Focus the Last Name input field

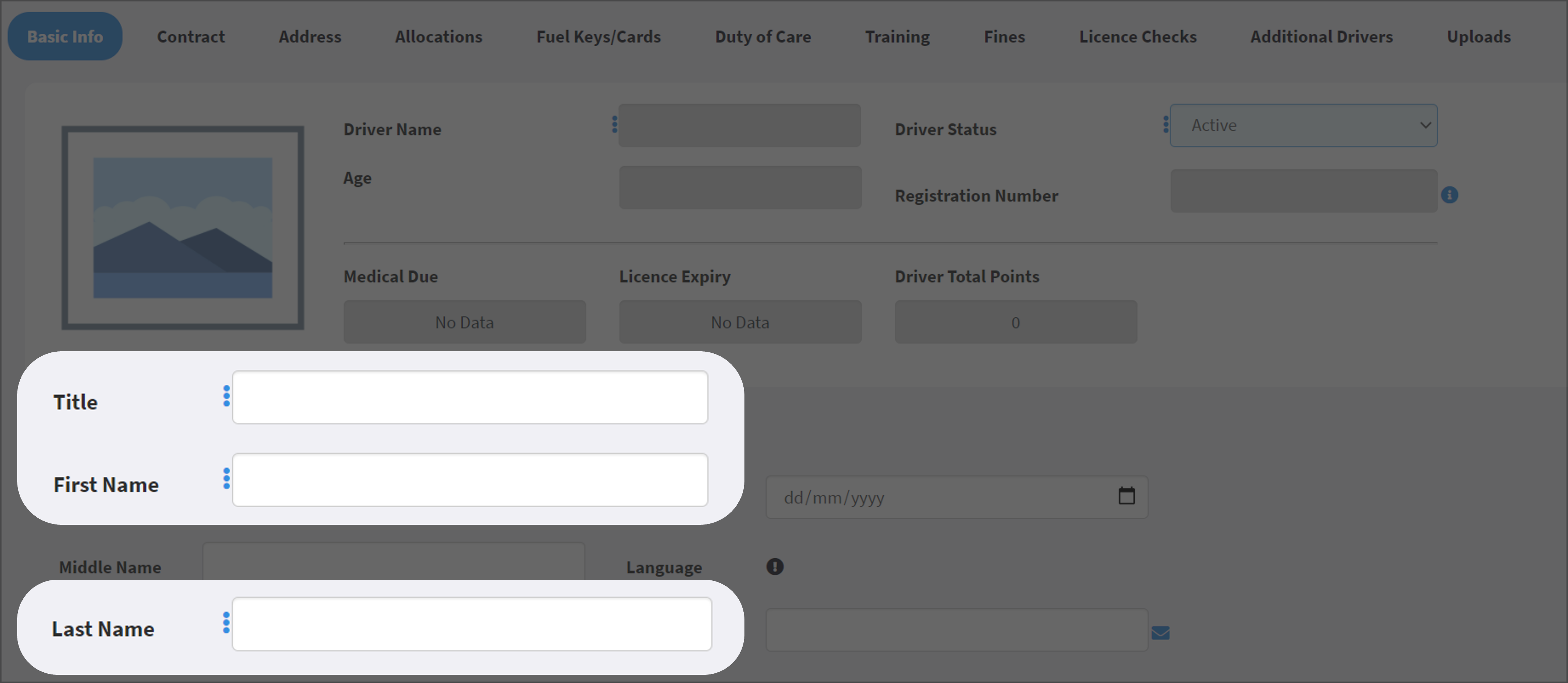click(472, 624)
